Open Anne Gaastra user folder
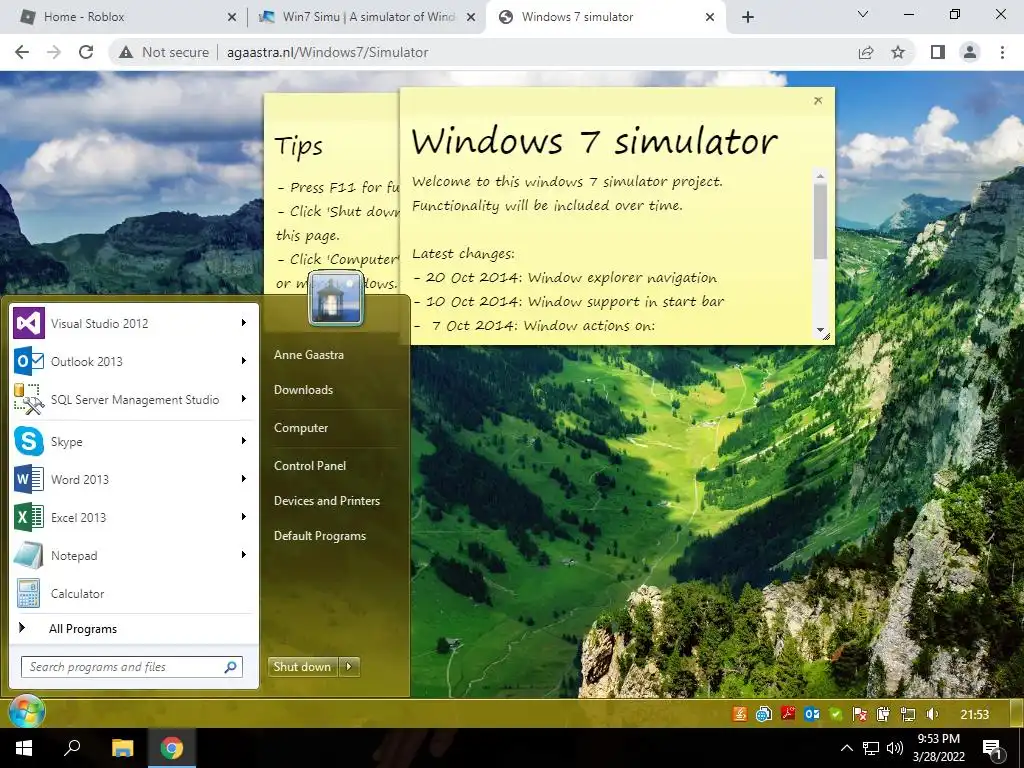Screen dimensions: 1024x768 pos(309,355)
